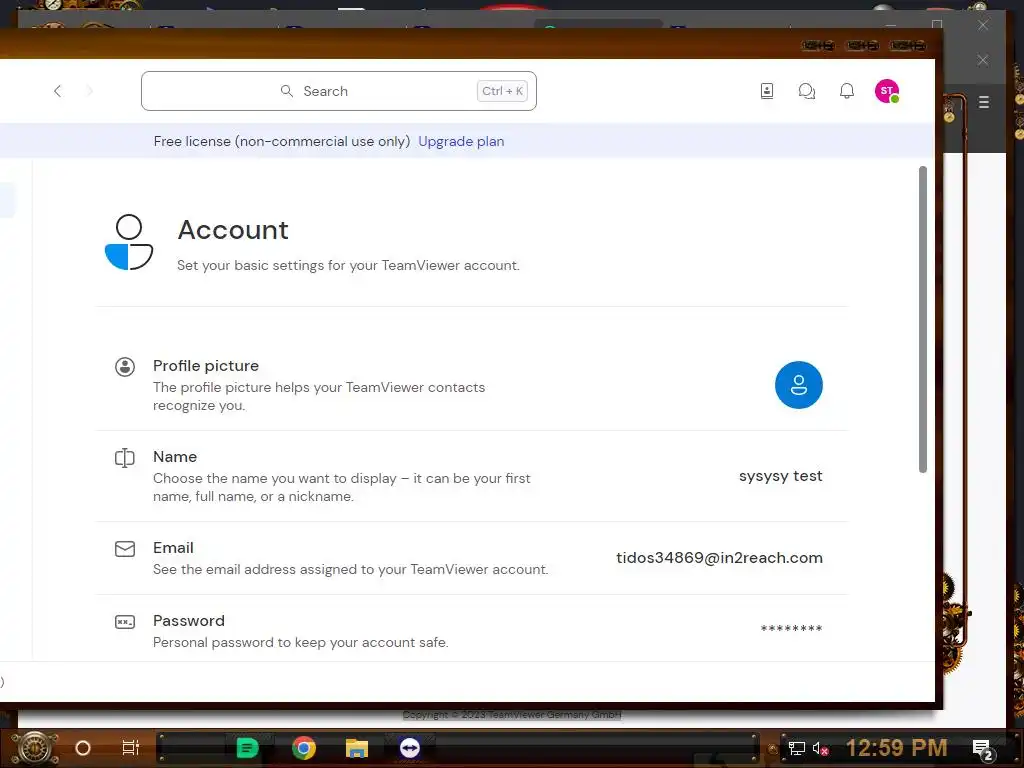Click the Free license notice text
This screenshot has height=768, width=1024.
(x=281, y=141)
